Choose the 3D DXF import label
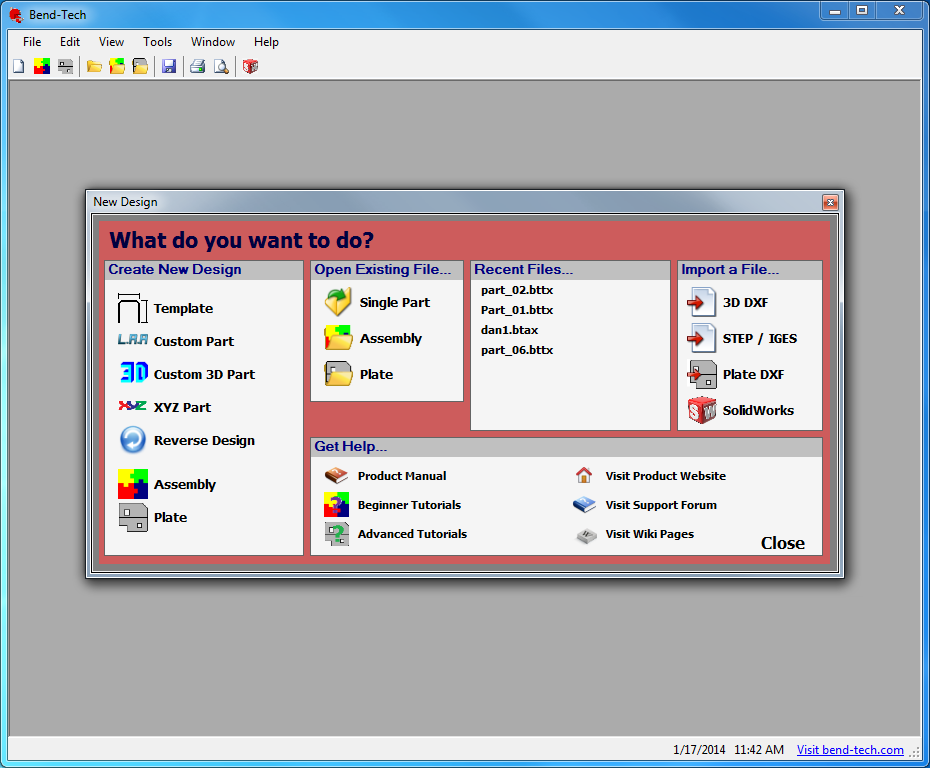Viewport: 930px width, 768px height. [746, 302]
